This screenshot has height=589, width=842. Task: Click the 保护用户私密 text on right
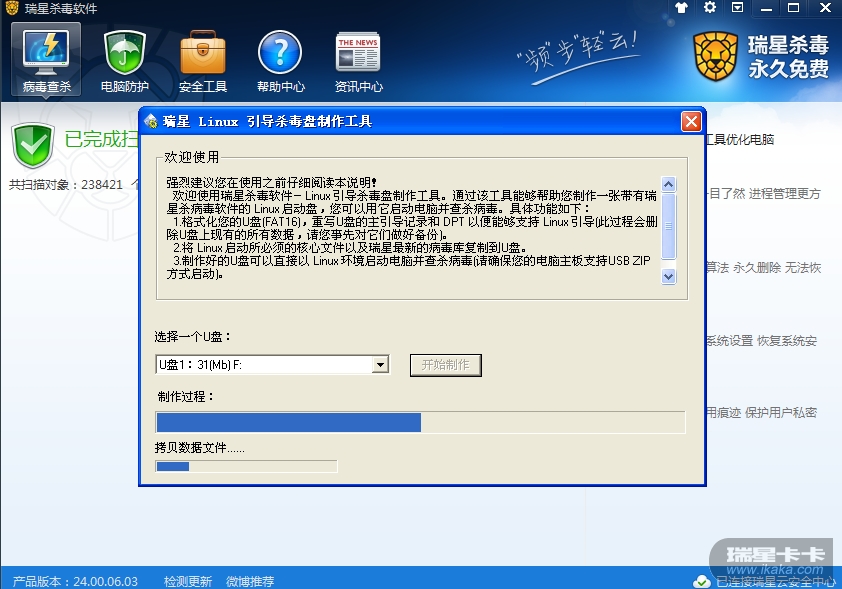[x=781, y=412]
